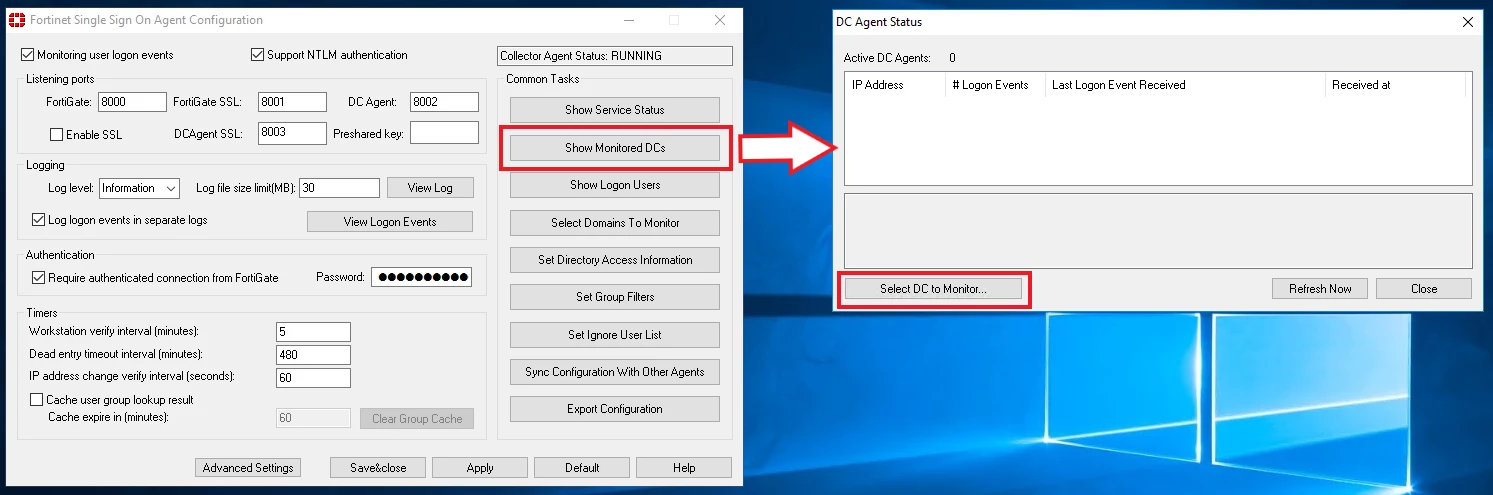This screenshot has width=1493, height=495.
Task: Click the Log file size limit field
Action: (x=339, y=188)
